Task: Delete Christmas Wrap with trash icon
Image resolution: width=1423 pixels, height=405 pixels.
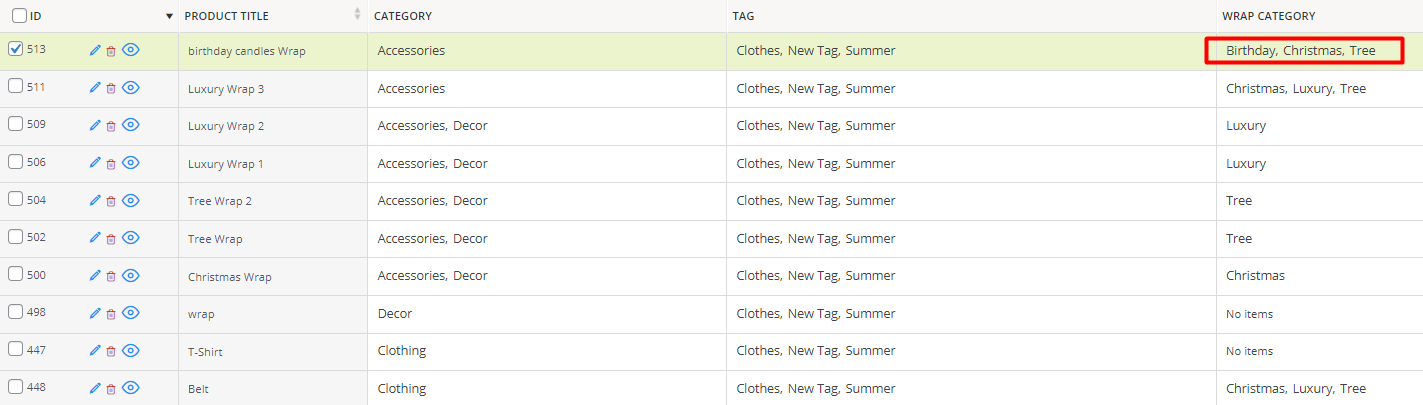Action: tap(111, 276)
